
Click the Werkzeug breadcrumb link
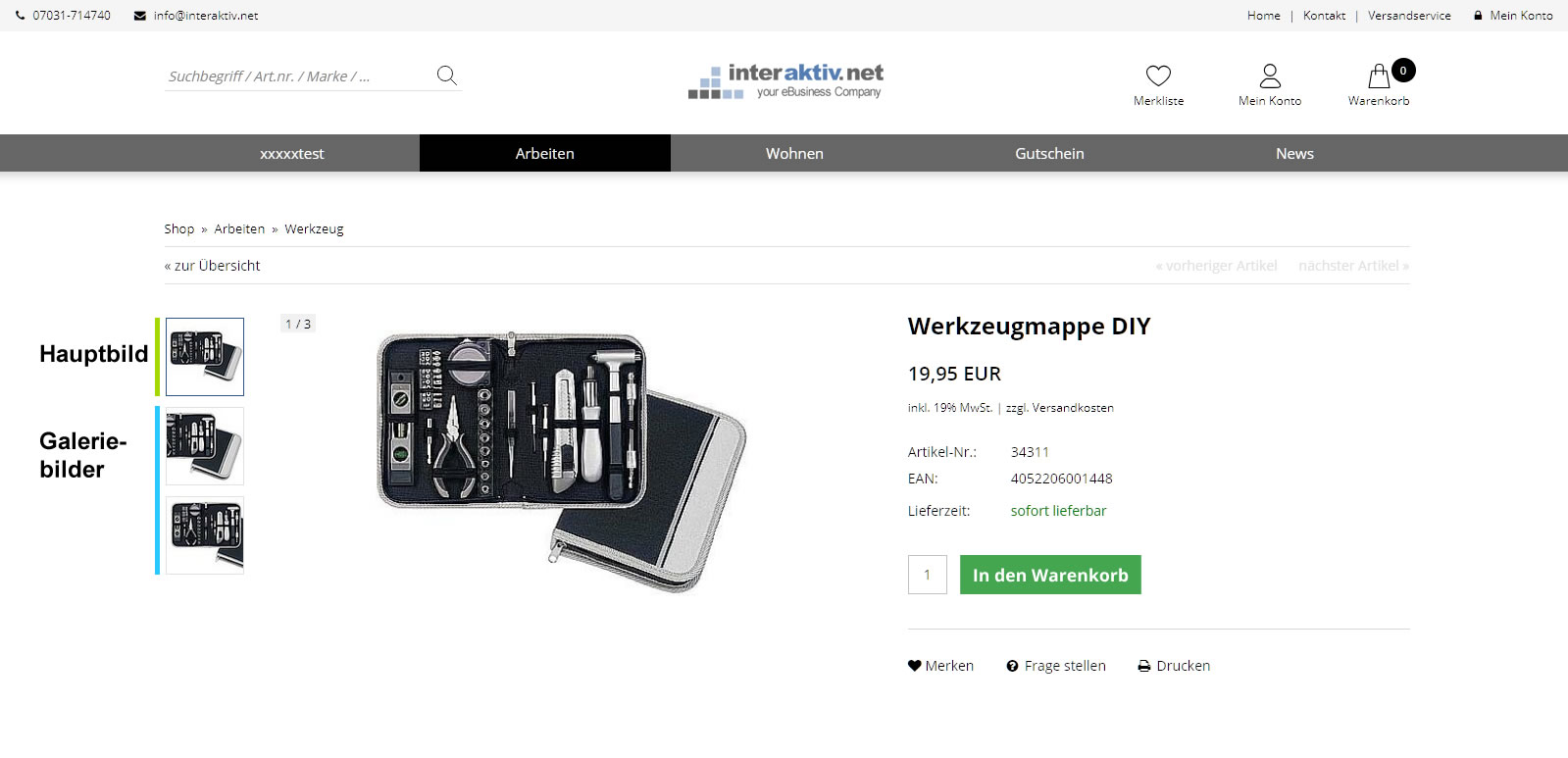(x=314, y=228)
